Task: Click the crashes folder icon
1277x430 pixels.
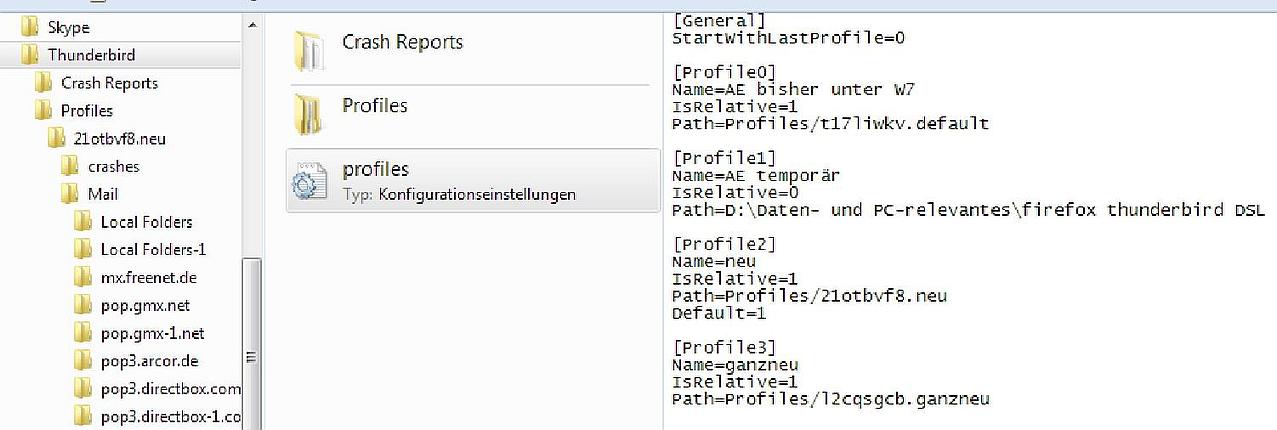Action: tap(70, 166)
